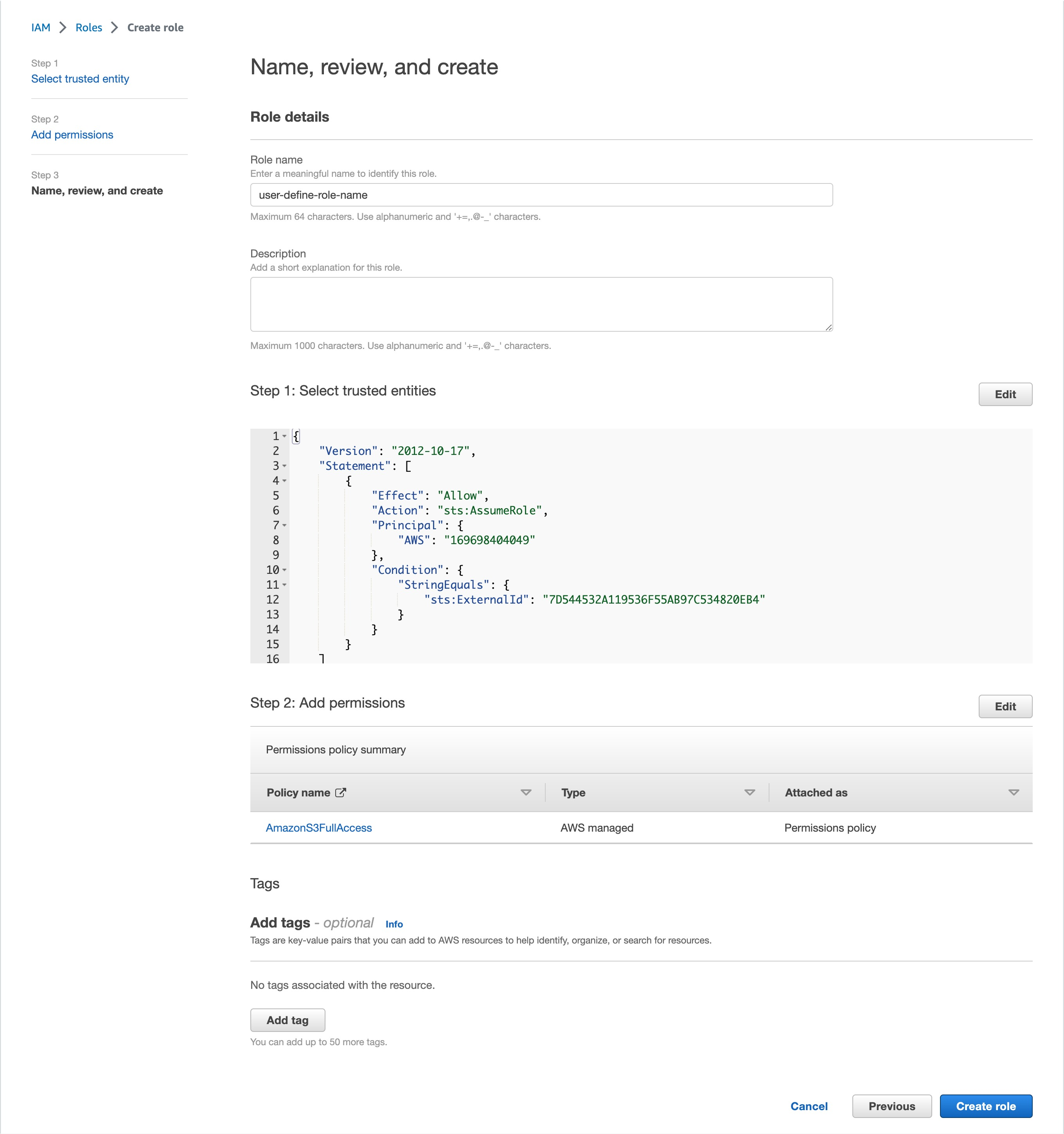Click the Role name input field
This screenshot has height=1134, width=1064.
(541, 195)
